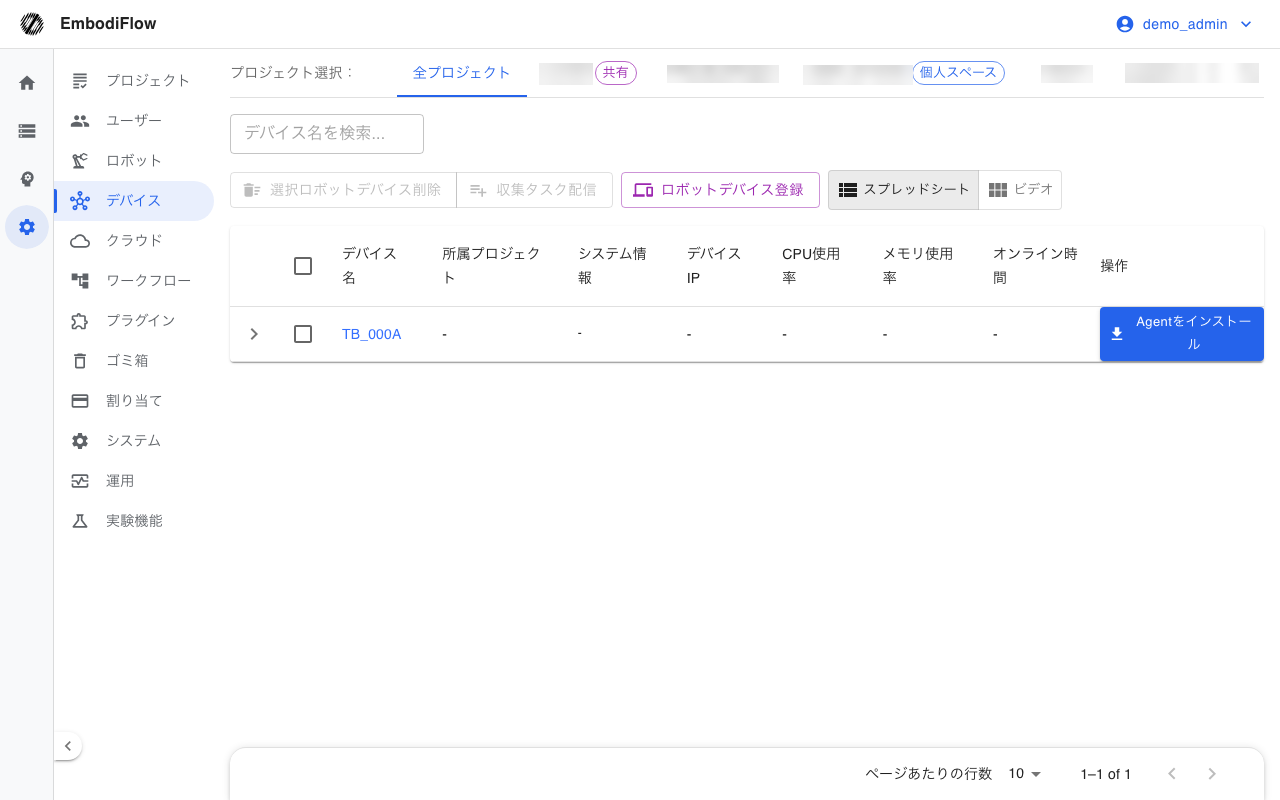The image size is (1280, 800).
Task: Click ロボットデバイス登録 button
Action: click(x=720, y=190)
